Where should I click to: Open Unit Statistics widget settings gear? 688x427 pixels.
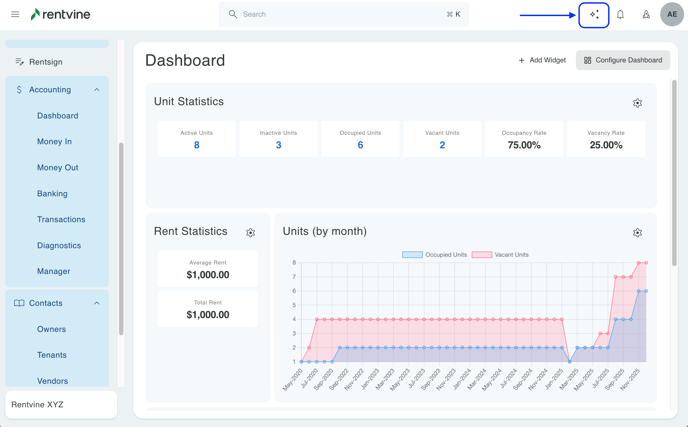(637, 103)
